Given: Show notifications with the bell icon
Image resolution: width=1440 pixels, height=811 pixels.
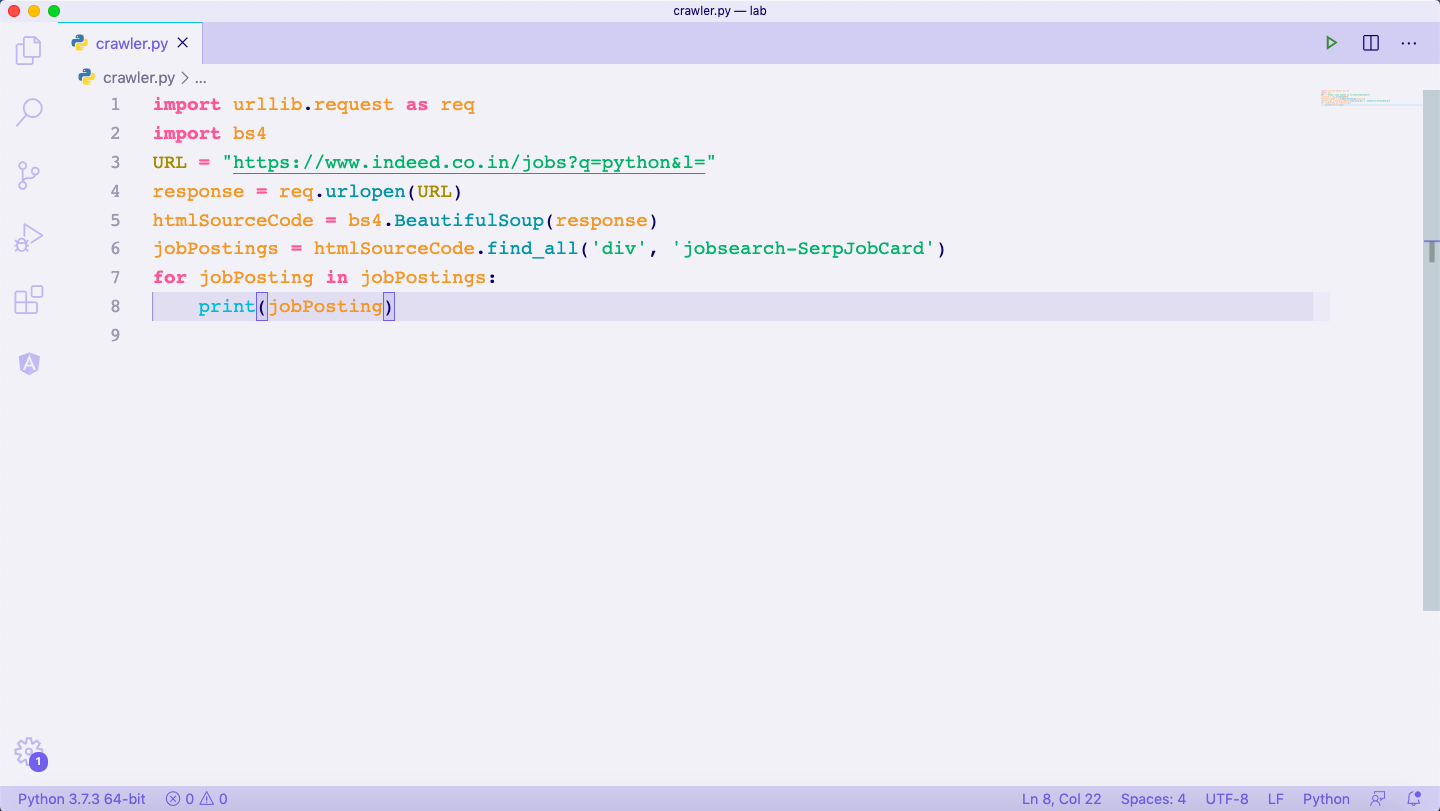Looking at the screenshot, I should click(1414, 799).
